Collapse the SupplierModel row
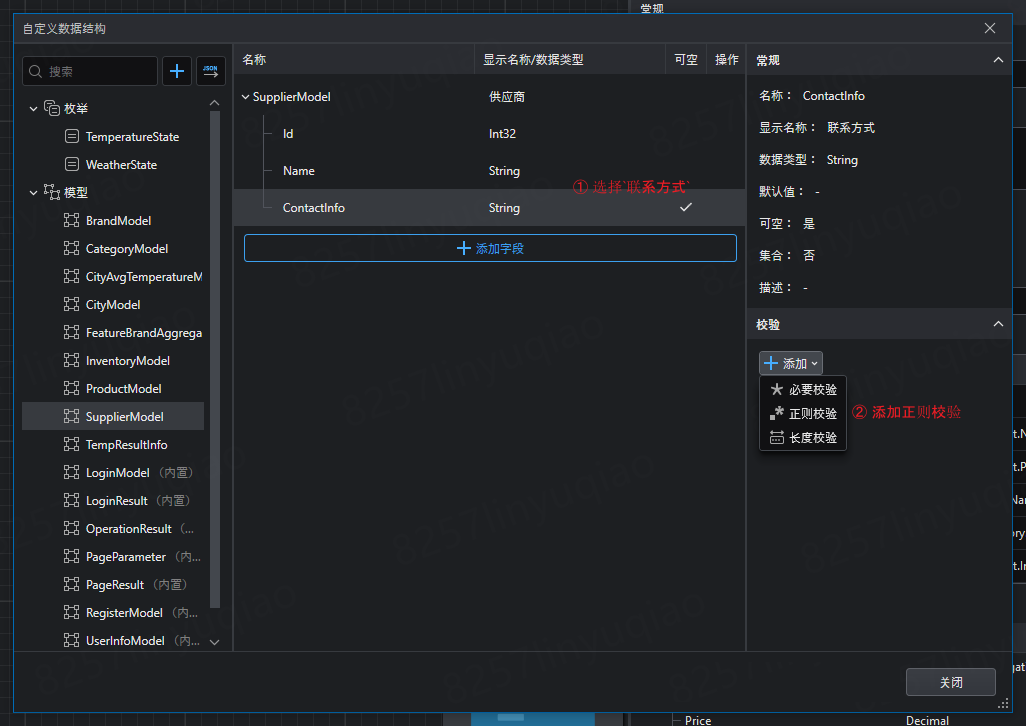The image size is (1026, 726). click(x=246, y=98)
